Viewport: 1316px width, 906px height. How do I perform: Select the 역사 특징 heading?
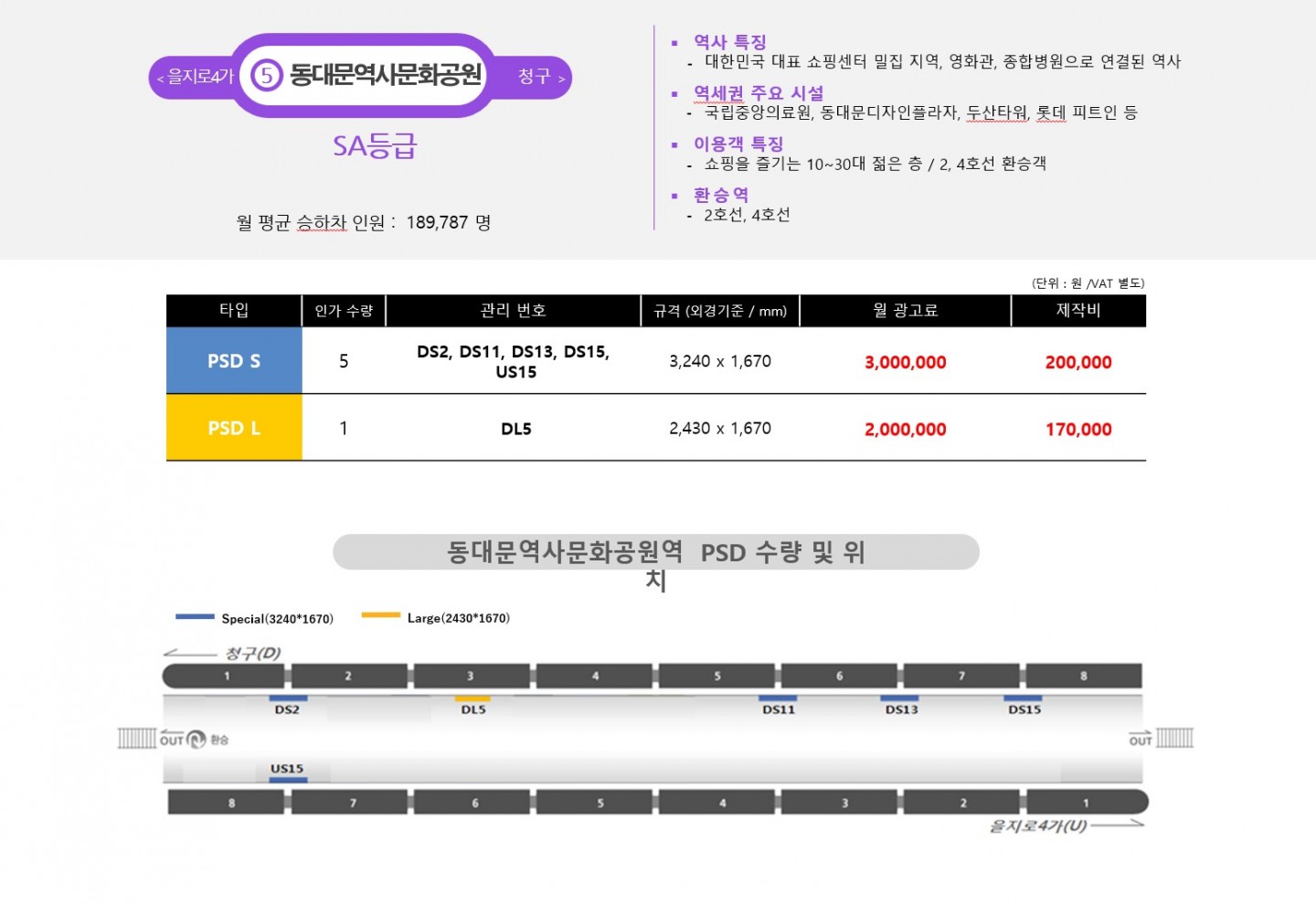(729, 42)
